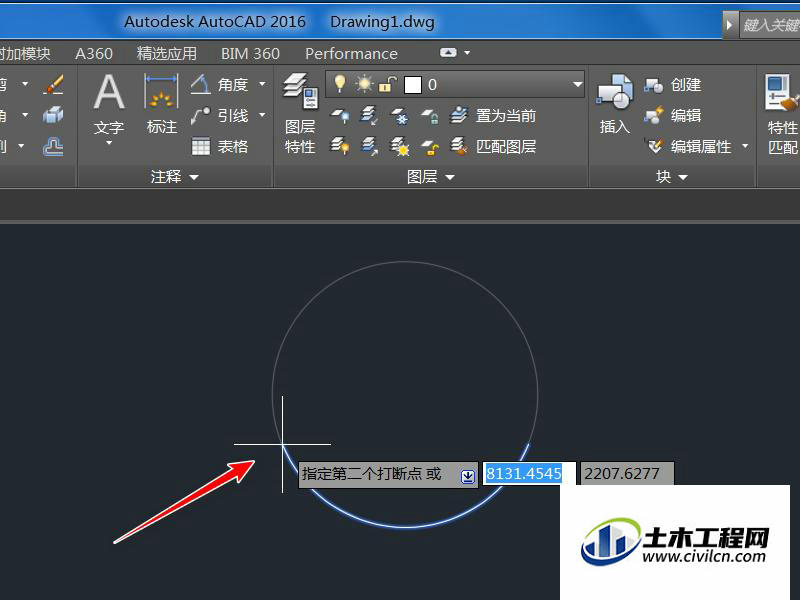800x600 pixels.
Task: Open the layer list dropdown arrow
Action: click(578, 84)
